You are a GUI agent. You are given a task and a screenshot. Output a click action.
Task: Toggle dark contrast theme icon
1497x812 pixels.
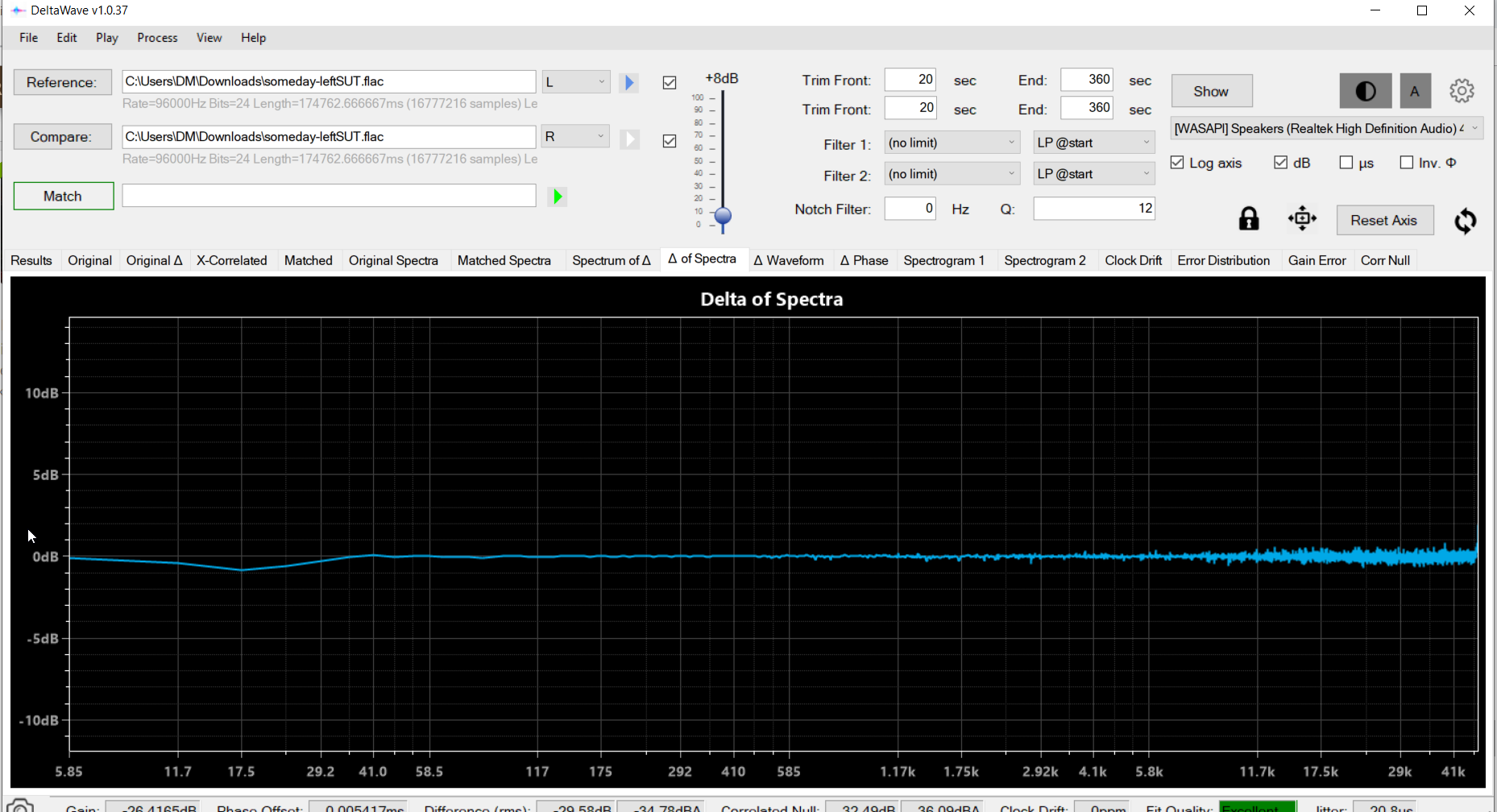click(x=1365, y=91)
